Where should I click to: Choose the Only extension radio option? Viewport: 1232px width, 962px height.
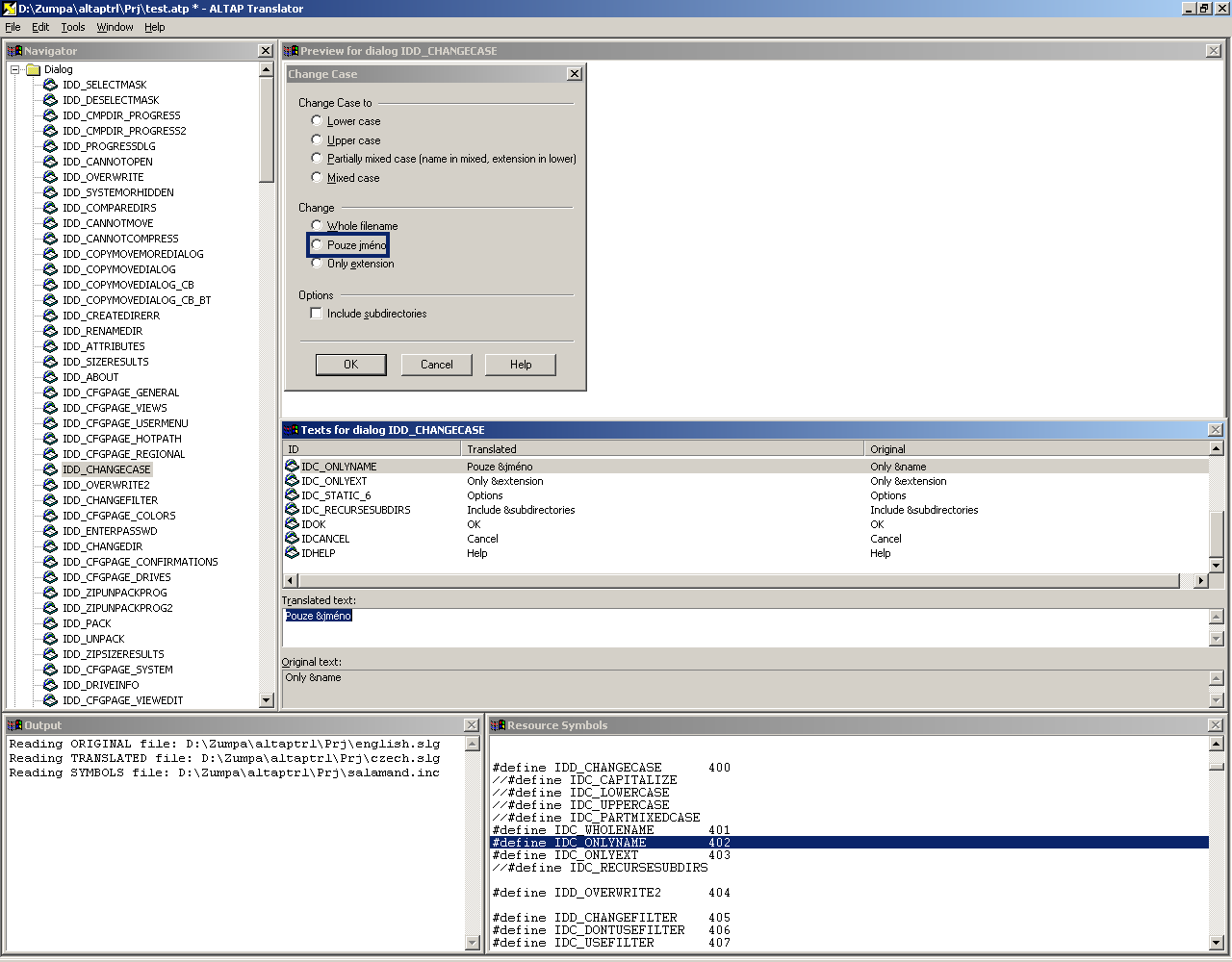tap(317, 264)
